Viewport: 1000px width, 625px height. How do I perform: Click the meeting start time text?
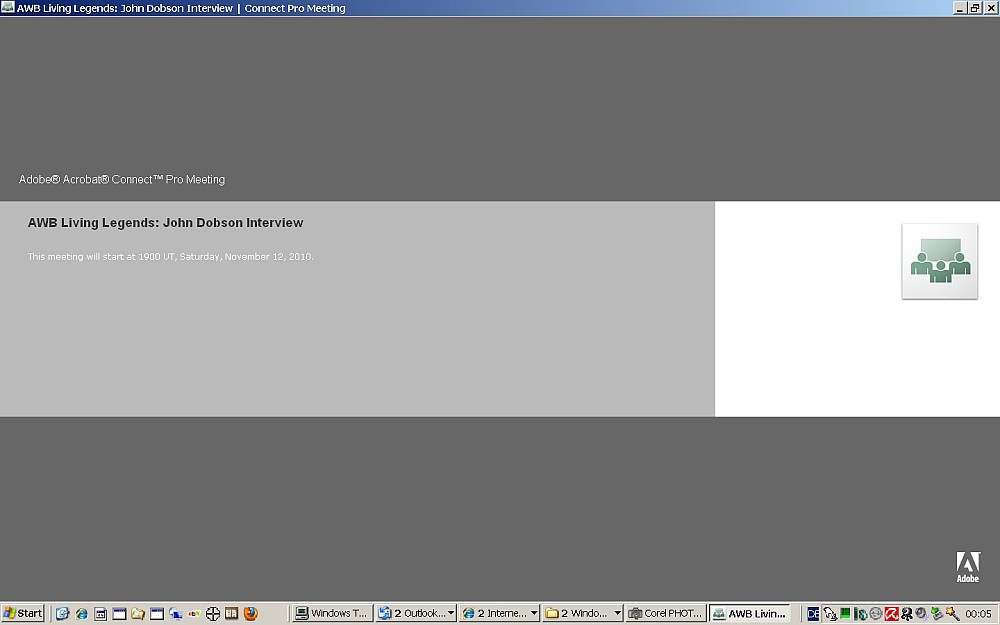(170, 256)
